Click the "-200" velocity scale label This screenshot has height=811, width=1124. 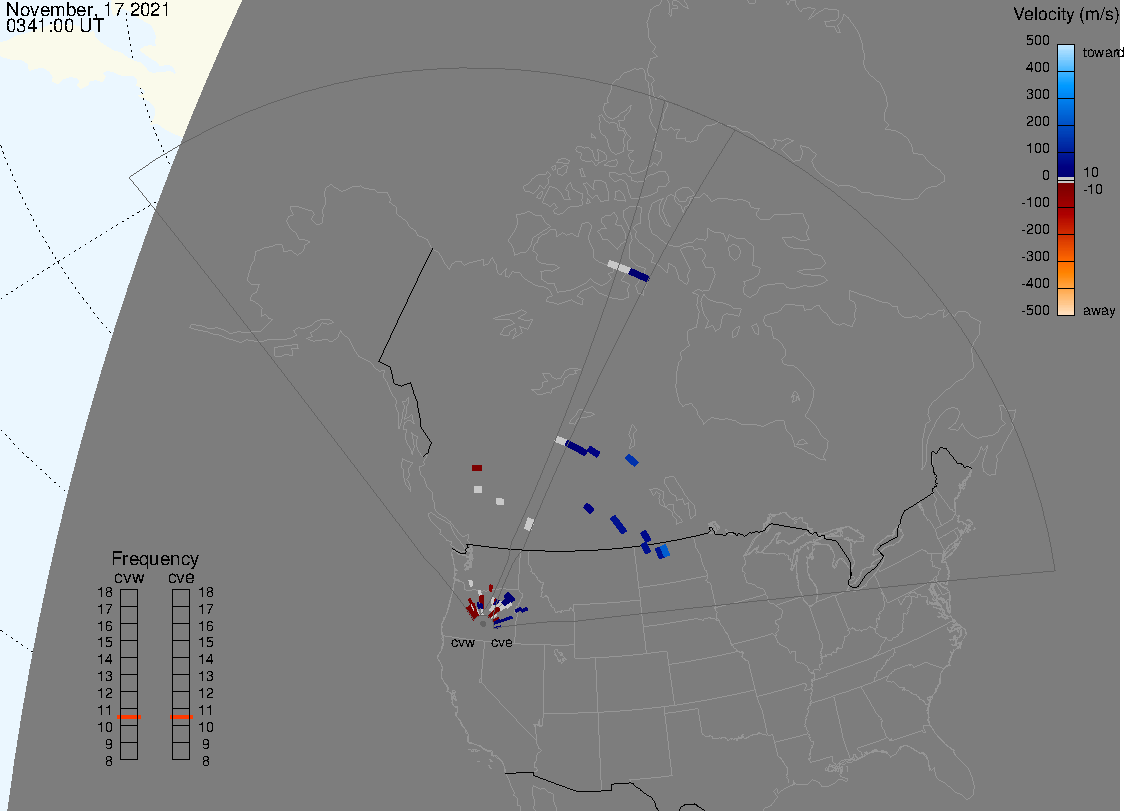pos(1035,229)
